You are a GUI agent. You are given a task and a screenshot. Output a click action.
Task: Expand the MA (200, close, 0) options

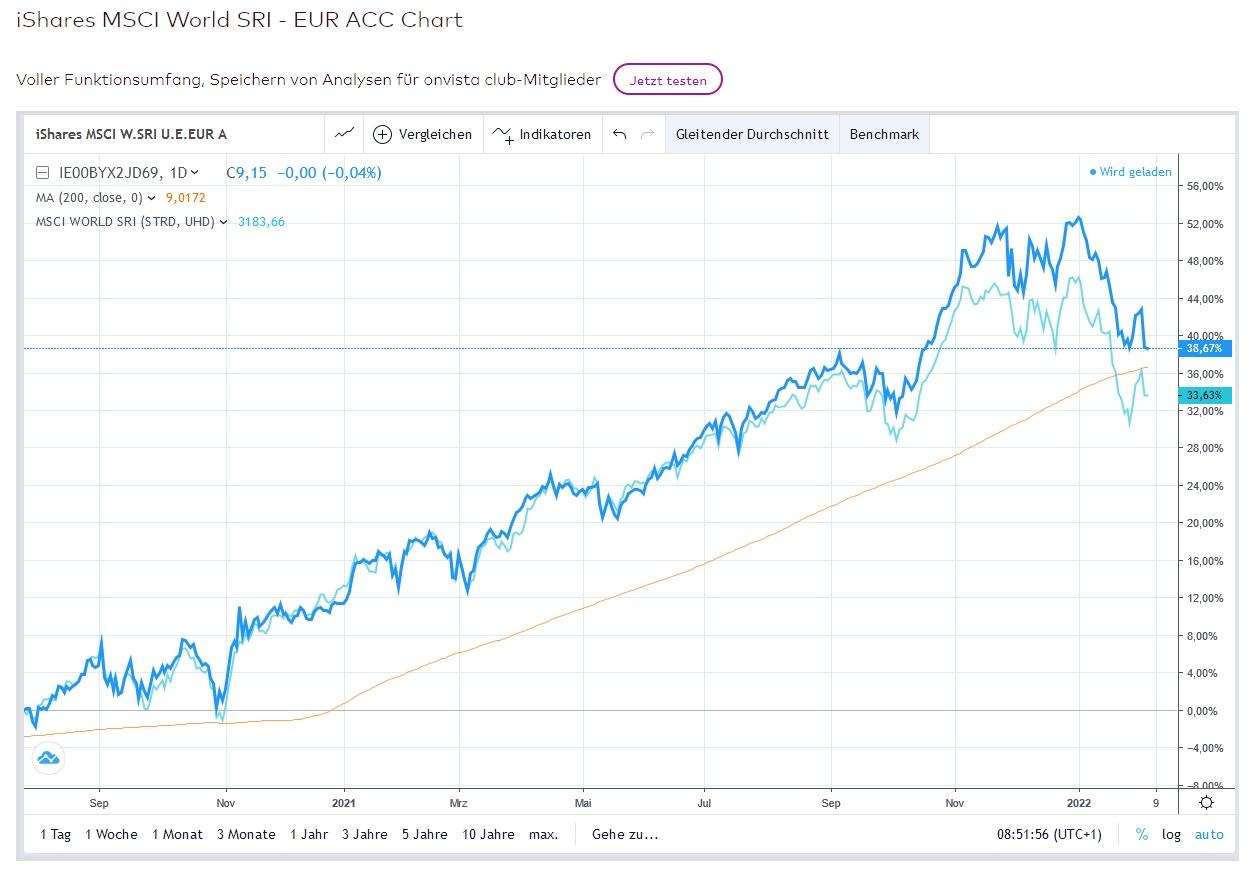pos(151,198)
